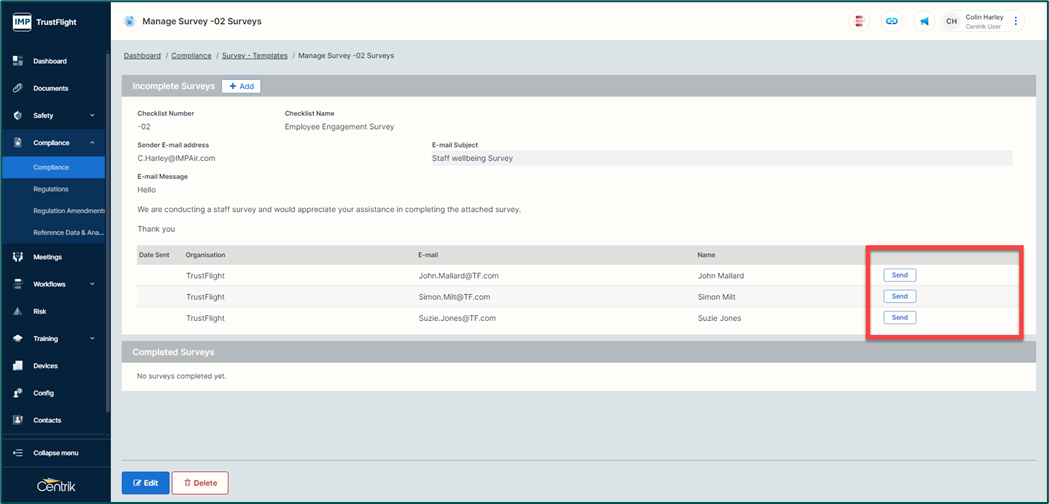
Task: Open the three-dot user menu
Action: (1016, 21)
